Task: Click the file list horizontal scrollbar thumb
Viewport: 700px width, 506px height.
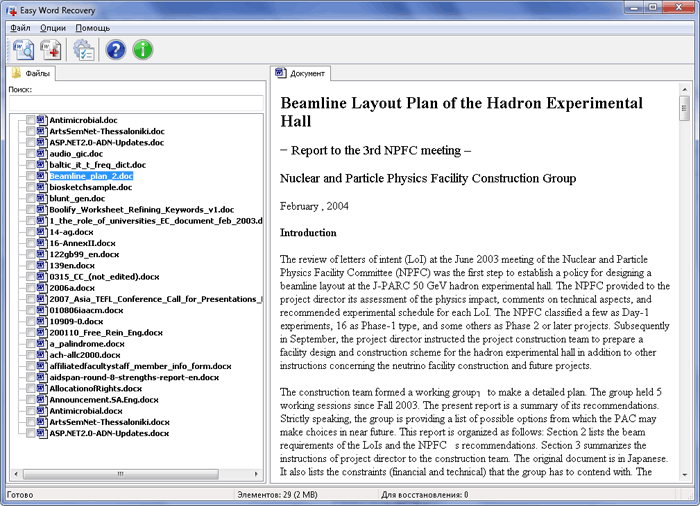Action: point(121,474)
